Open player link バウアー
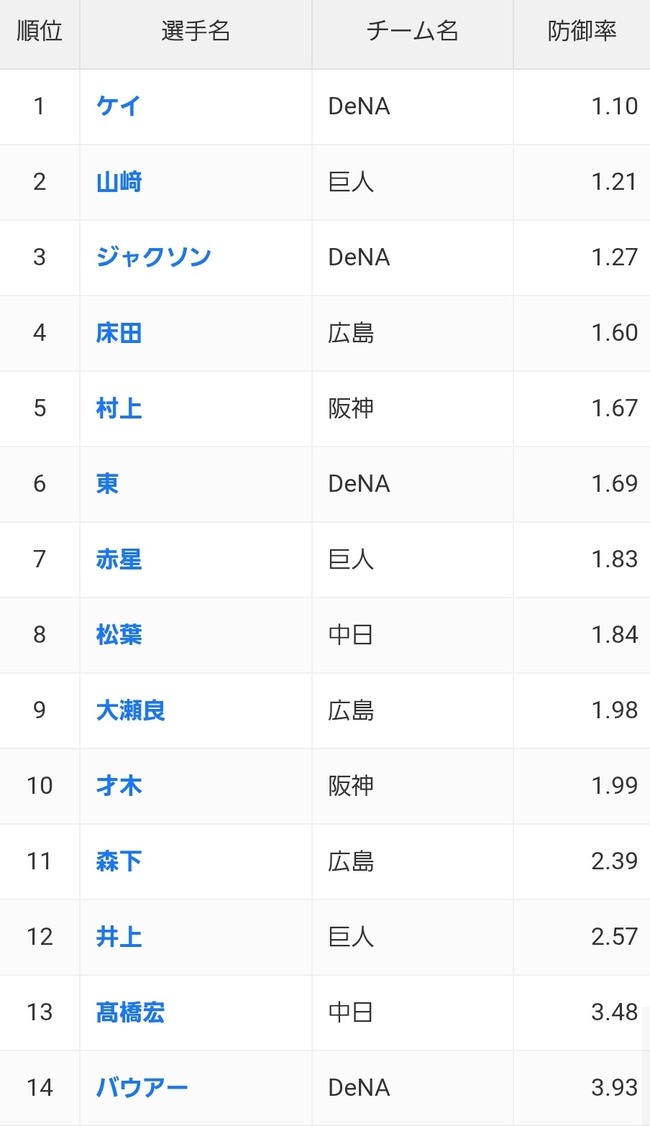The height and width of the screenshot is (1126, 650). (x=141, y=1087)
